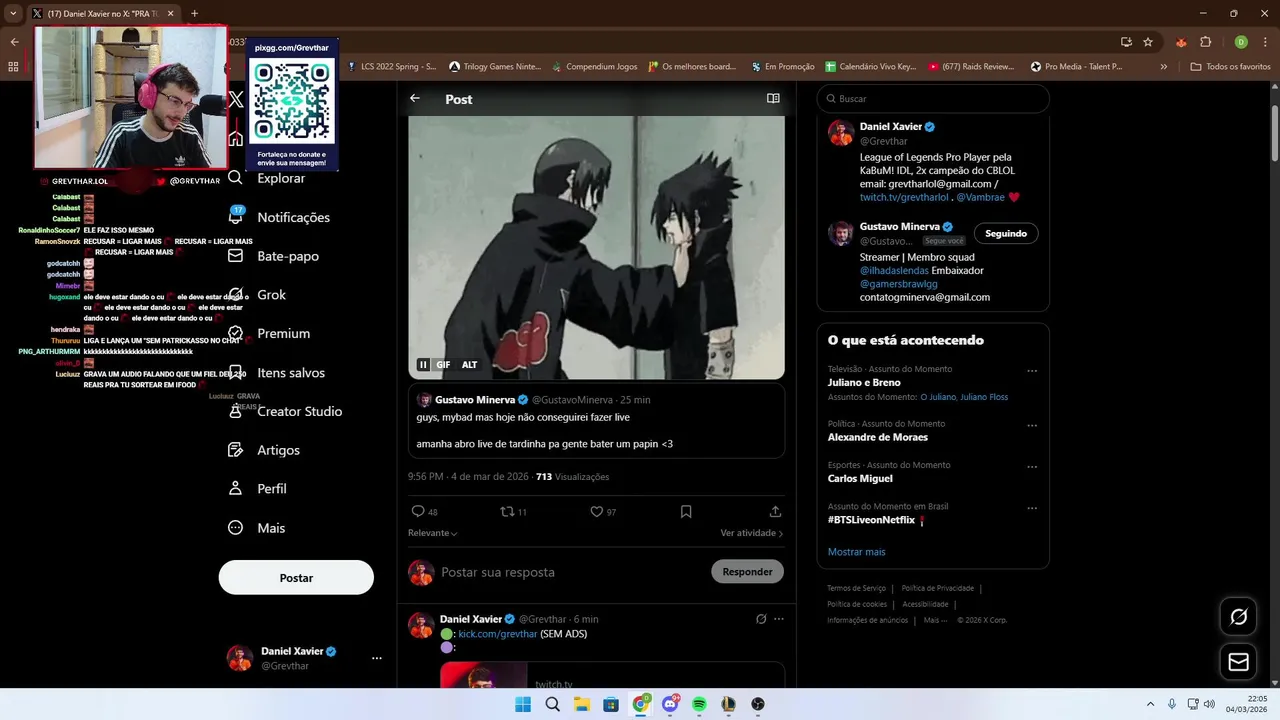This screenshot has height=720, width=1280.
Task: Pause the Itachi and Sasuke GIF
Action: pos(423,365)
